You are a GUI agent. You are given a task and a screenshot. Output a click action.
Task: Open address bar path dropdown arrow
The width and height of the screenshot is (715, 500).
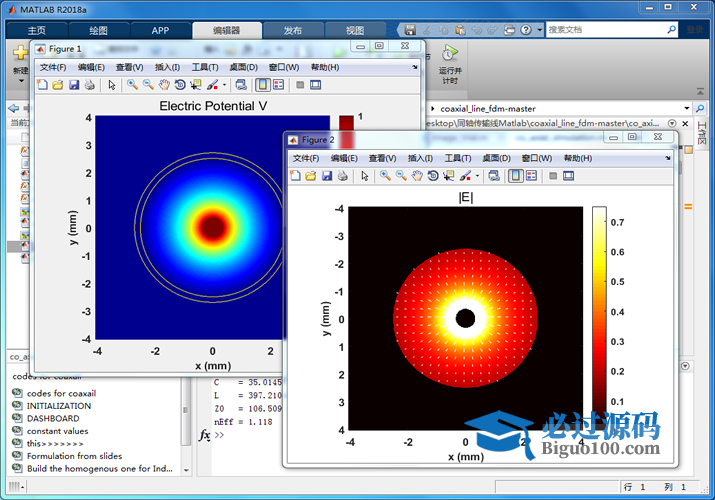687,108
